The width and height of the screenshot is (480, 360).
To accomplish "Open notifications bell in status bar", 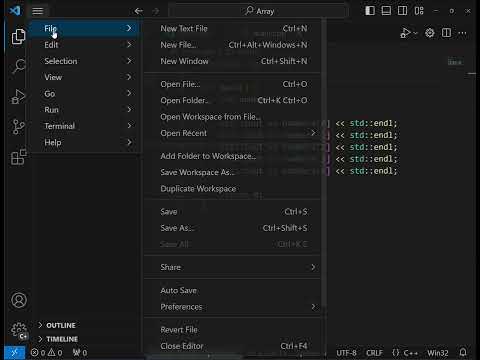I will pyautogui.click(x=463, y=352).
